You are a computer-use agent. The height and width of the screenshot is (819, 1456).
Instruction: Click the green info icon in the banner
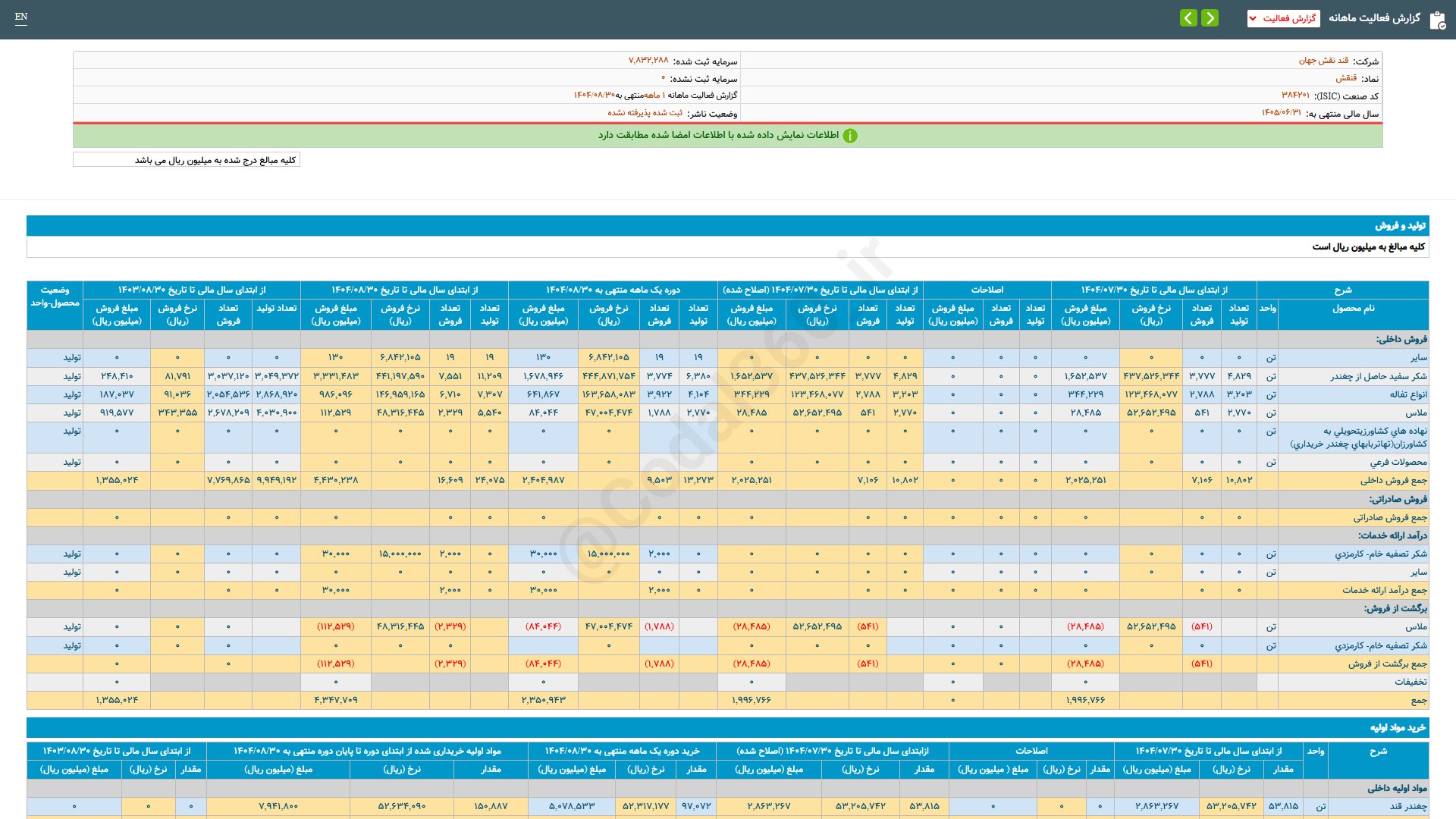click(850, 136)
